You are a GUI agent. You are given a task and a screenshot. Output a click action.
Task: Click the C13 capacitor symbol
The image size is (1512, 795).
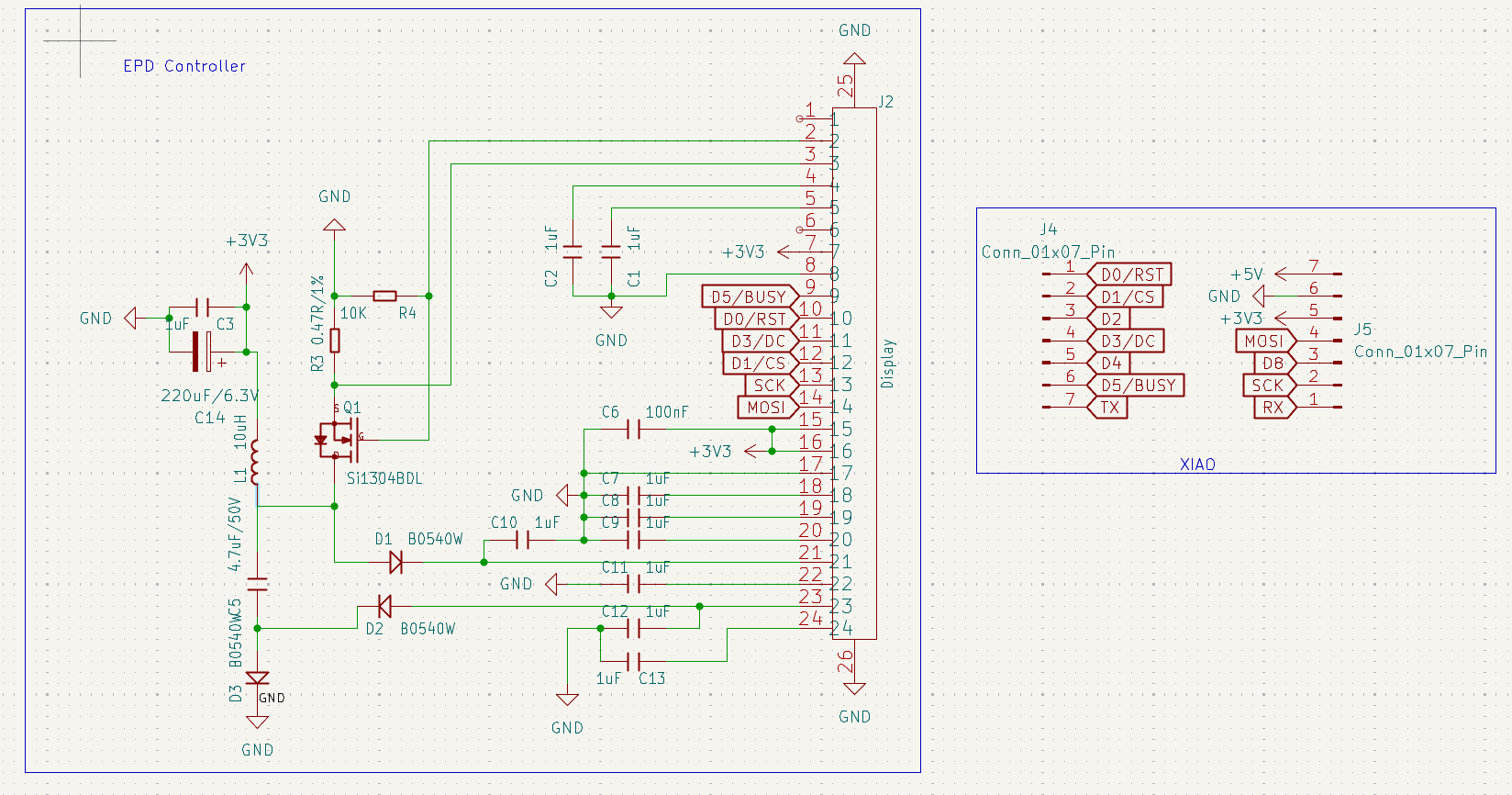tap(632, 661)
